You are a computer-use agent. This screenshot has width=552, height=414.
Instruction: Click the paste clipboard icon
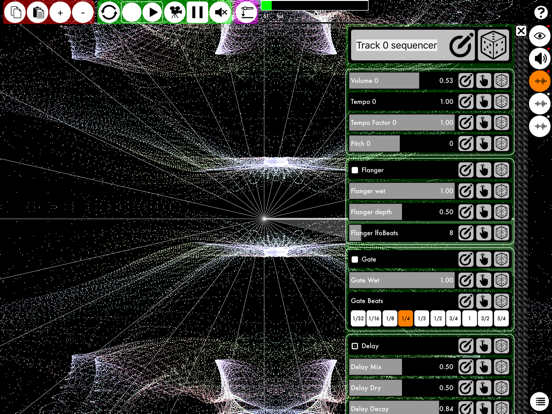(x=38, y=12)
